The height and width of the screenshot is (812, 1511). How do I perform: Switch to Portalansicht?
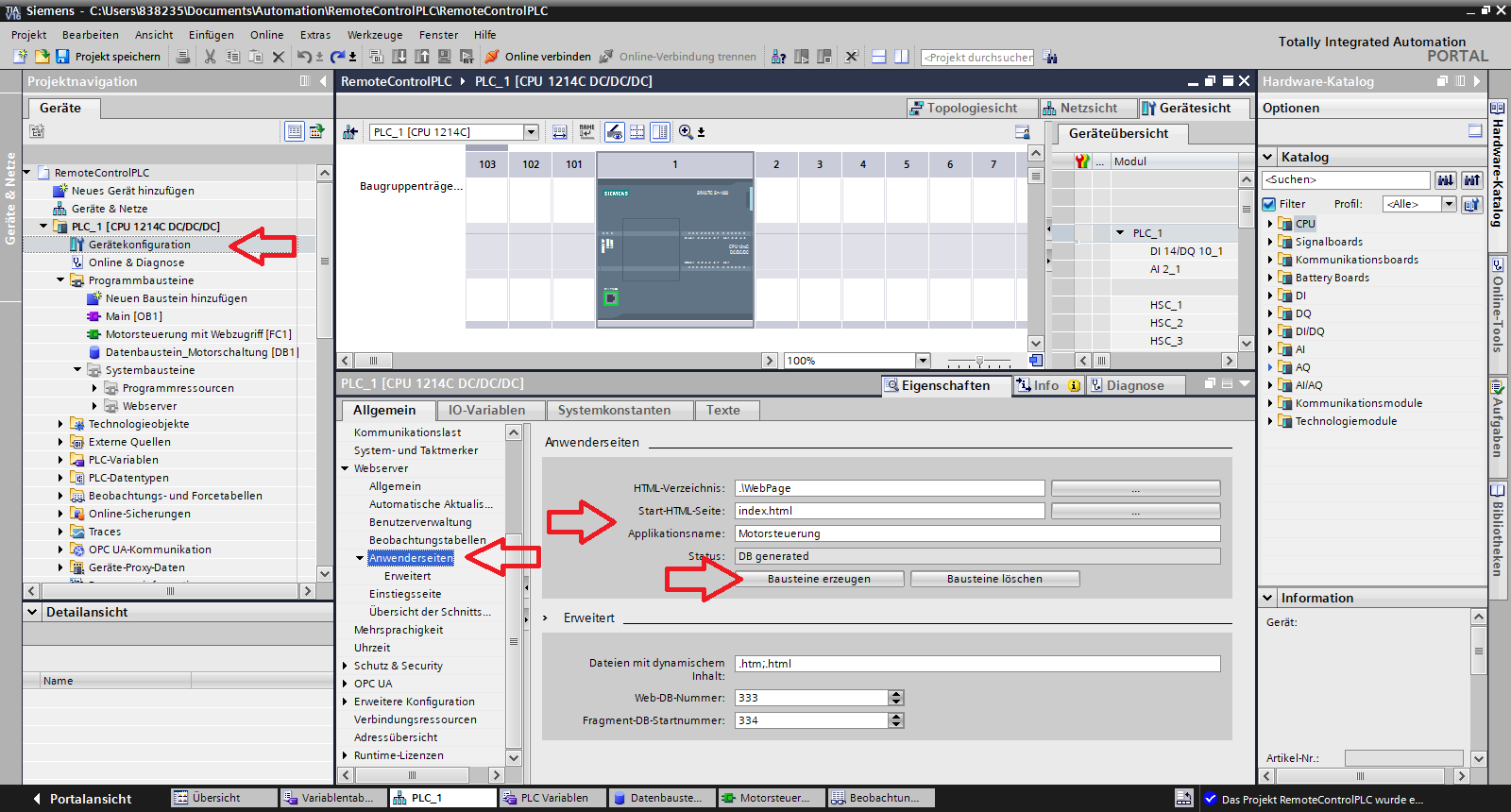(83, 799)
